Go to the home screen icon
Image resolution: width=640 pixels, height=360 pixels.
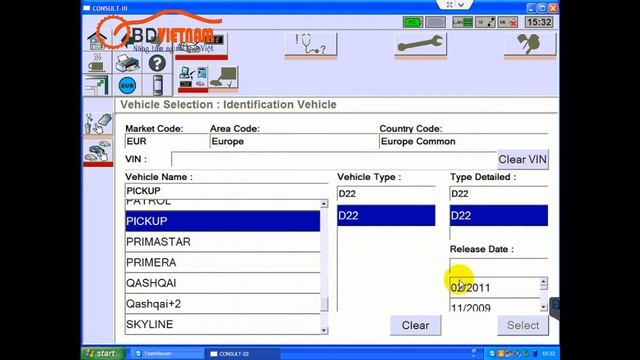tap(97, 41)
